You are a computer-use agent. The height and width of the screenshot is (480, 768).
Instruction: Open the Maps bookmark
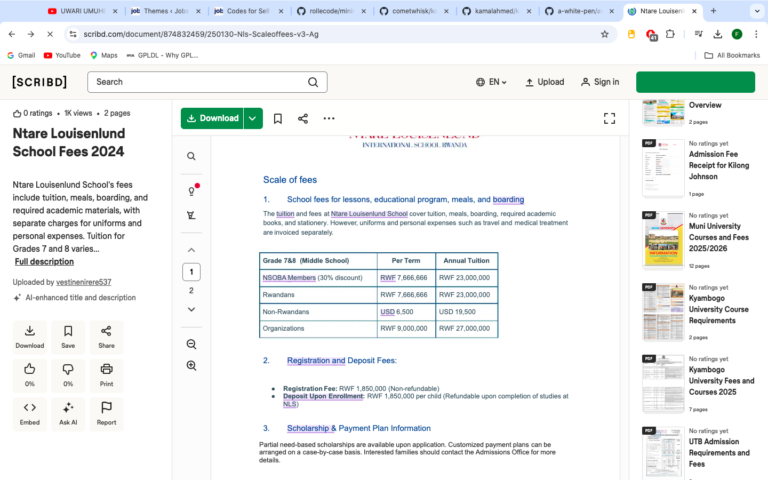pyautogui.click(x=104, y=55)
